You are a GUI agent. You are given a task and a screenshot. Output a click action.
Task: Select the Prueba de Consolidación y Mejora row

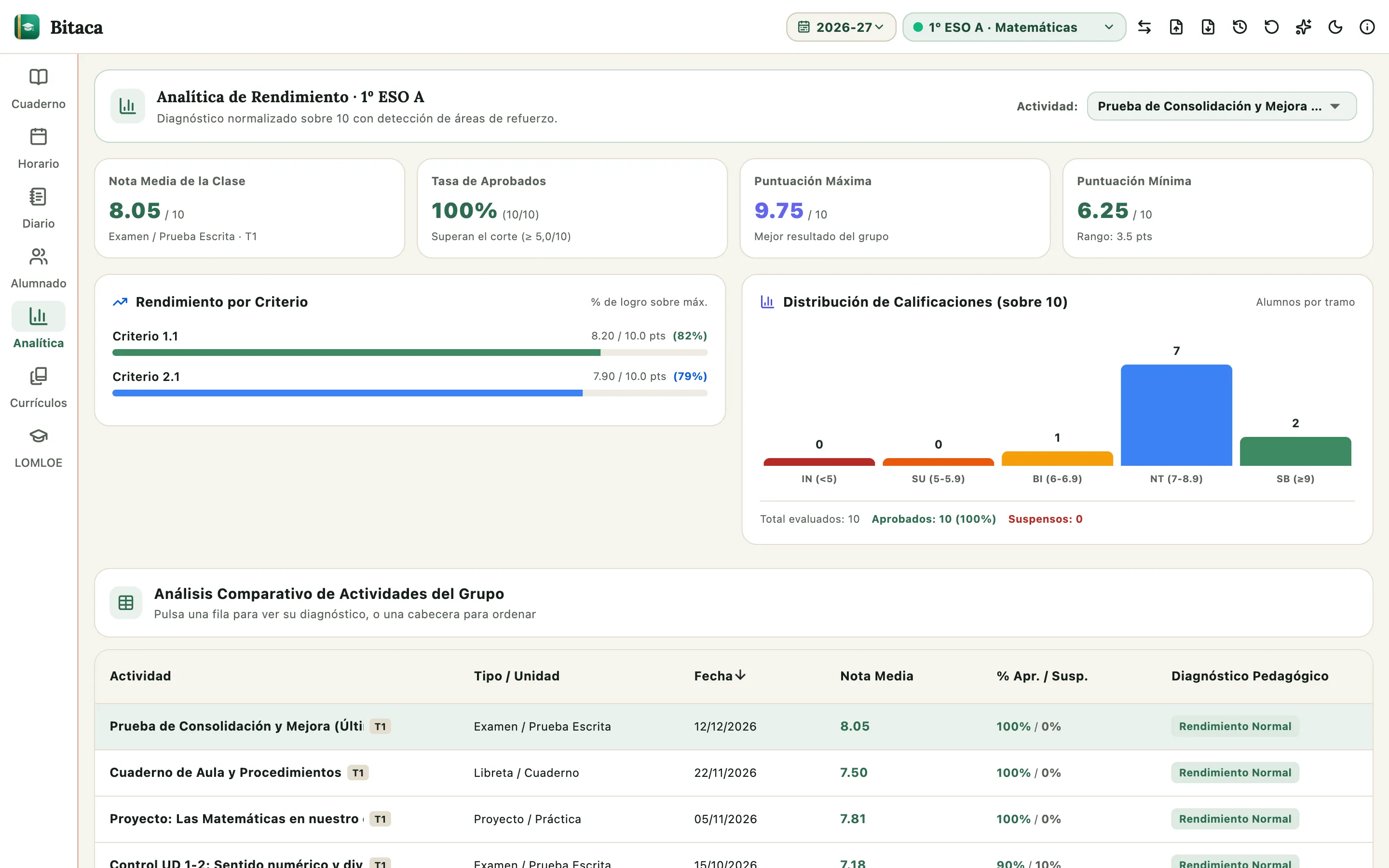(734, 726)
